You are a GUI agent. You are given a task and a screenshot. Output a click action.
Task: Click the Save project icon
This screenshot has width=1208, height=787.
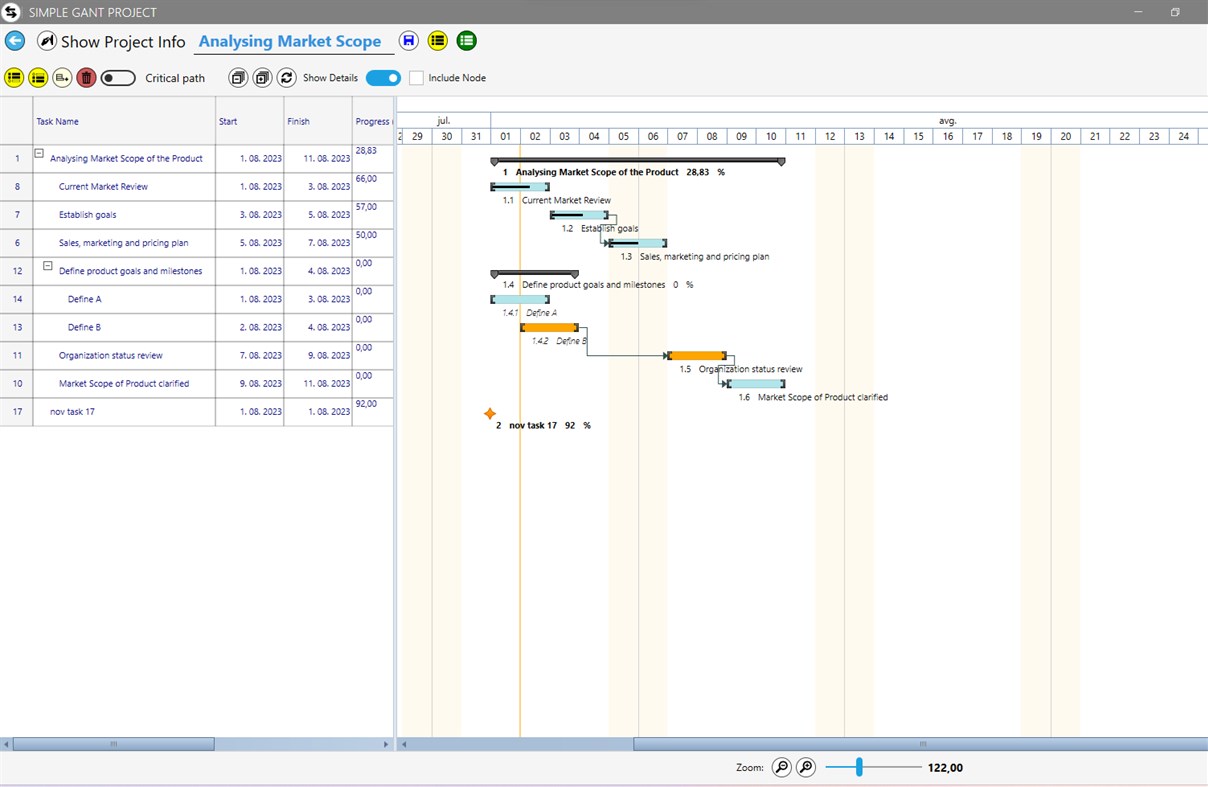point(408,40)
